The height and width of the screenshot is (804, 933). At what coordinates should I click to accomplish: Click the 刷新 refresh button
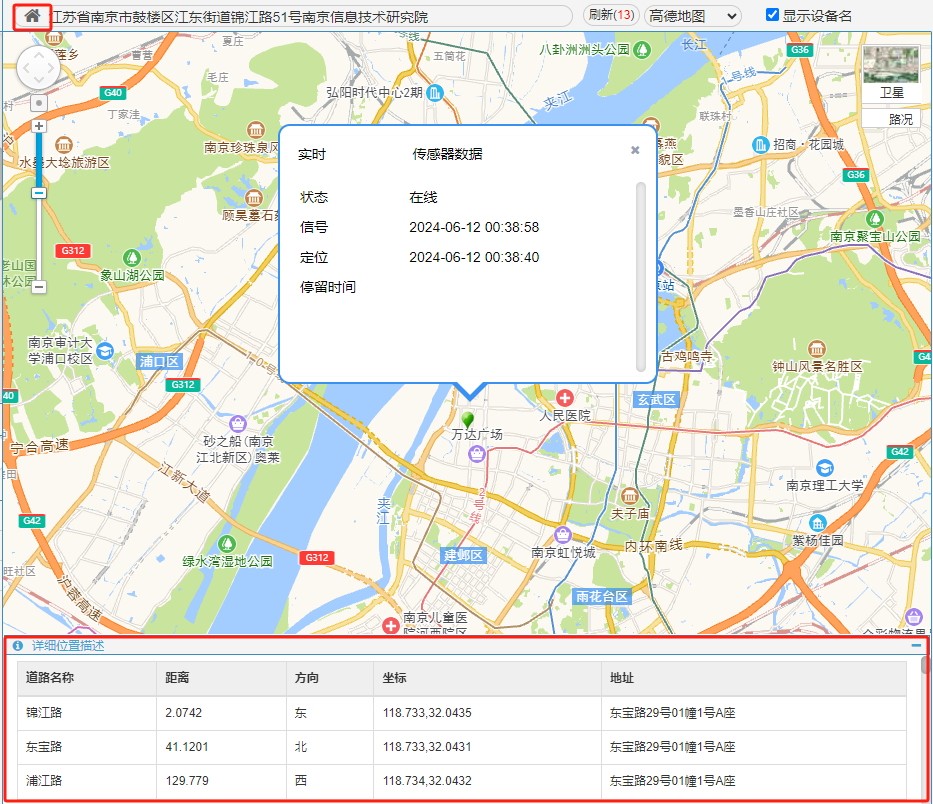pyautogui.click(x=610, y=15)
